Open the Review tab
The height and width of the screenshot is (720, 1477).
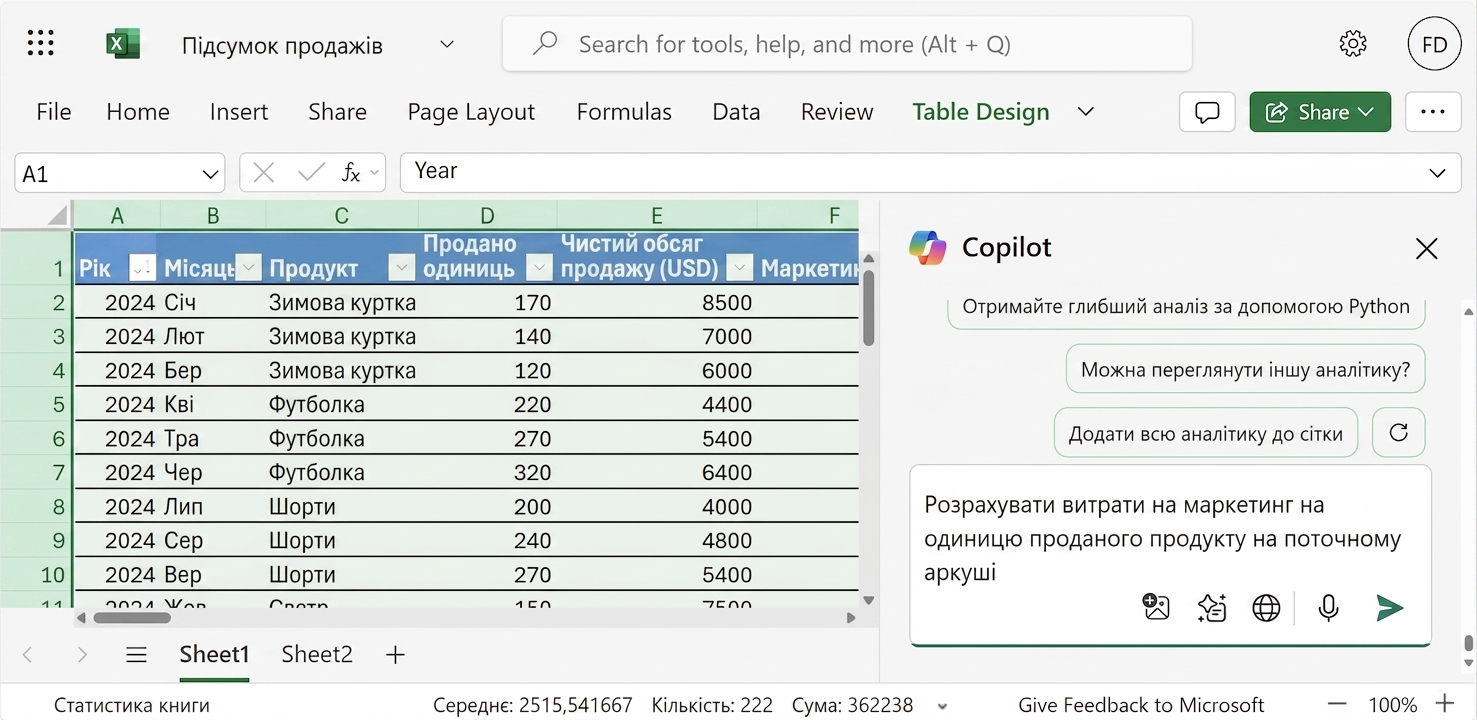[837, 111]
